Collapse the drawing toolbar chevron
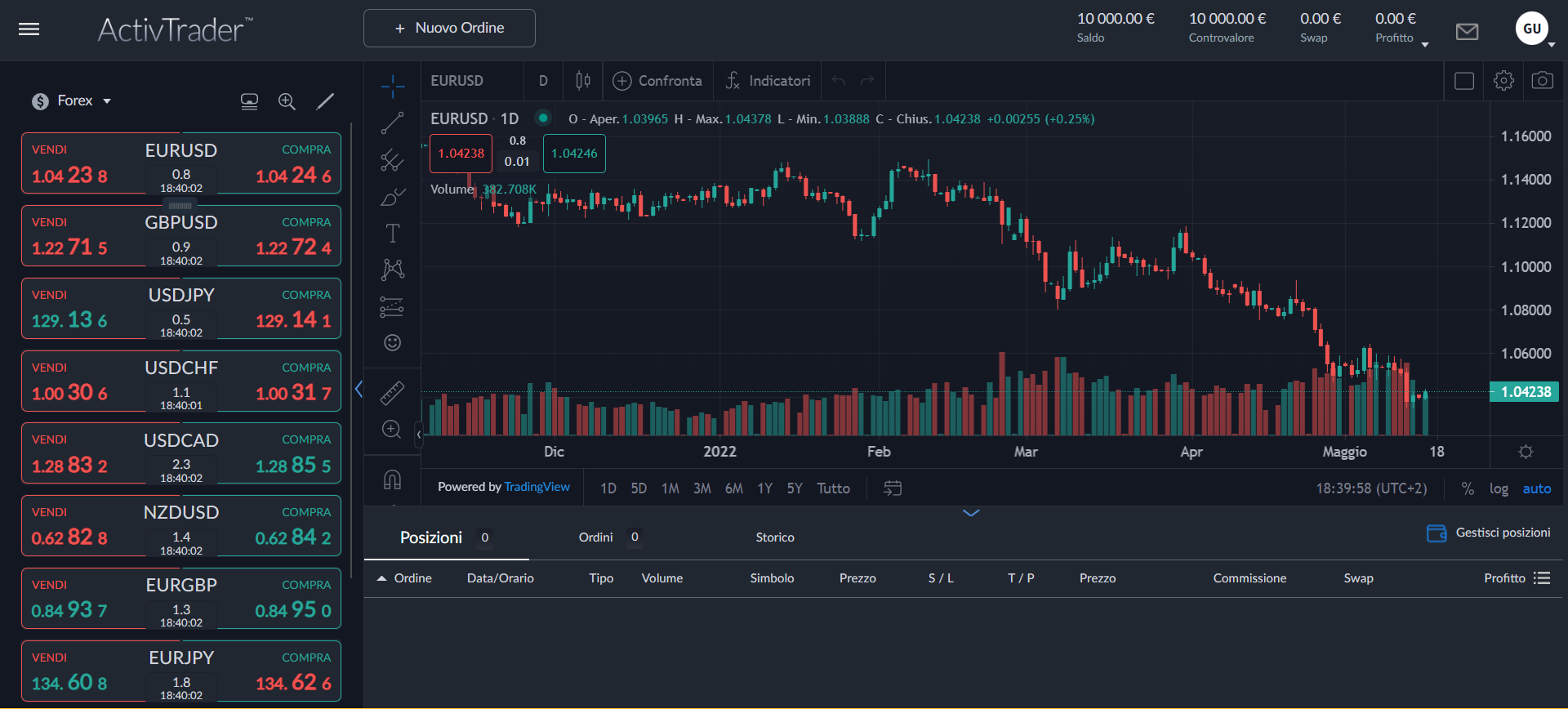 click(x=418, y=435)
